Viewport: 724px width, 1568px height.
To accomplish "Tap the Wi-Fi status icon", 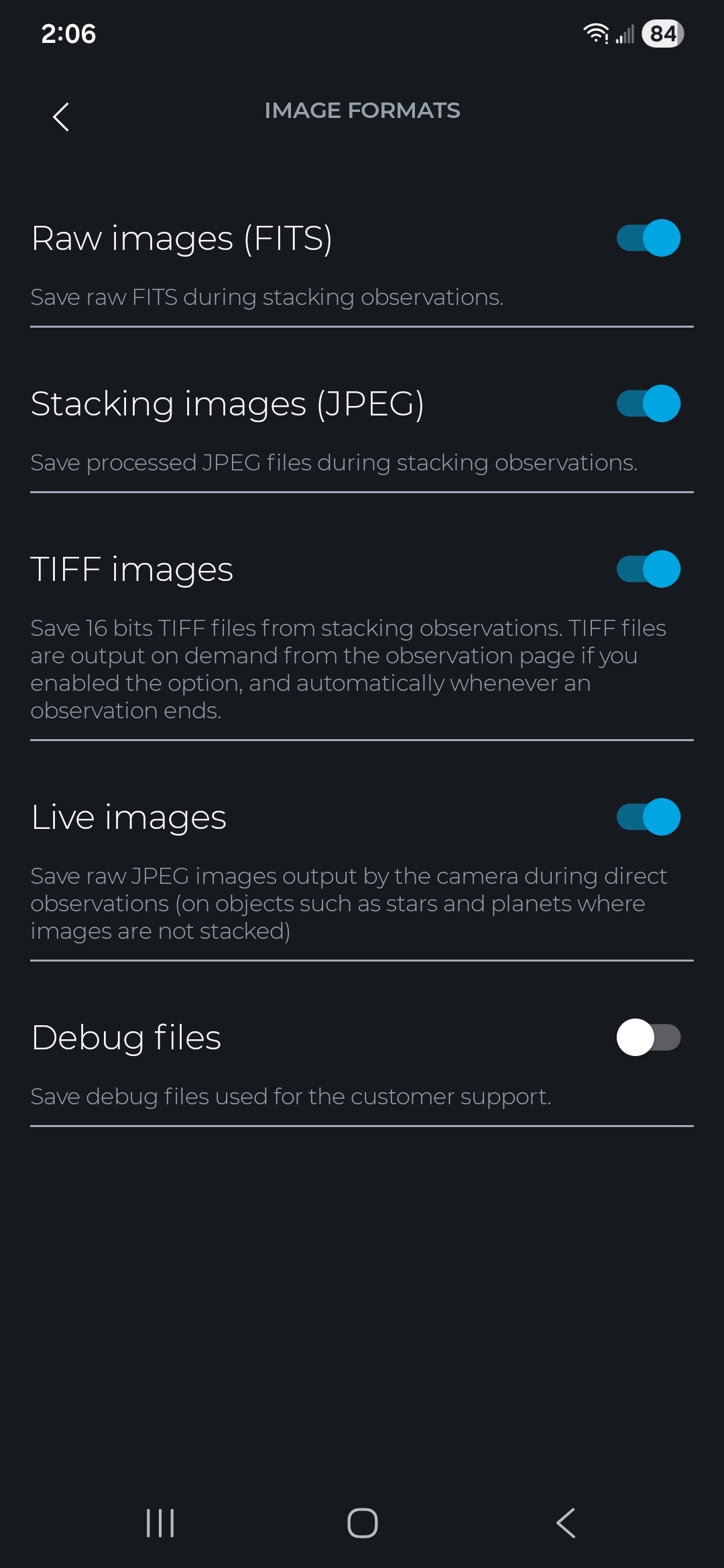I will (595, 34).
